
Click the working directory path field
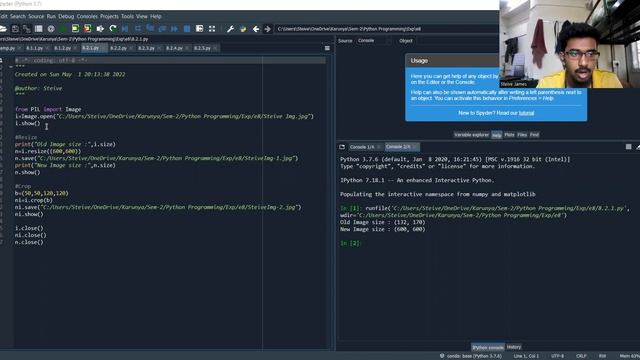coord(387,29)
